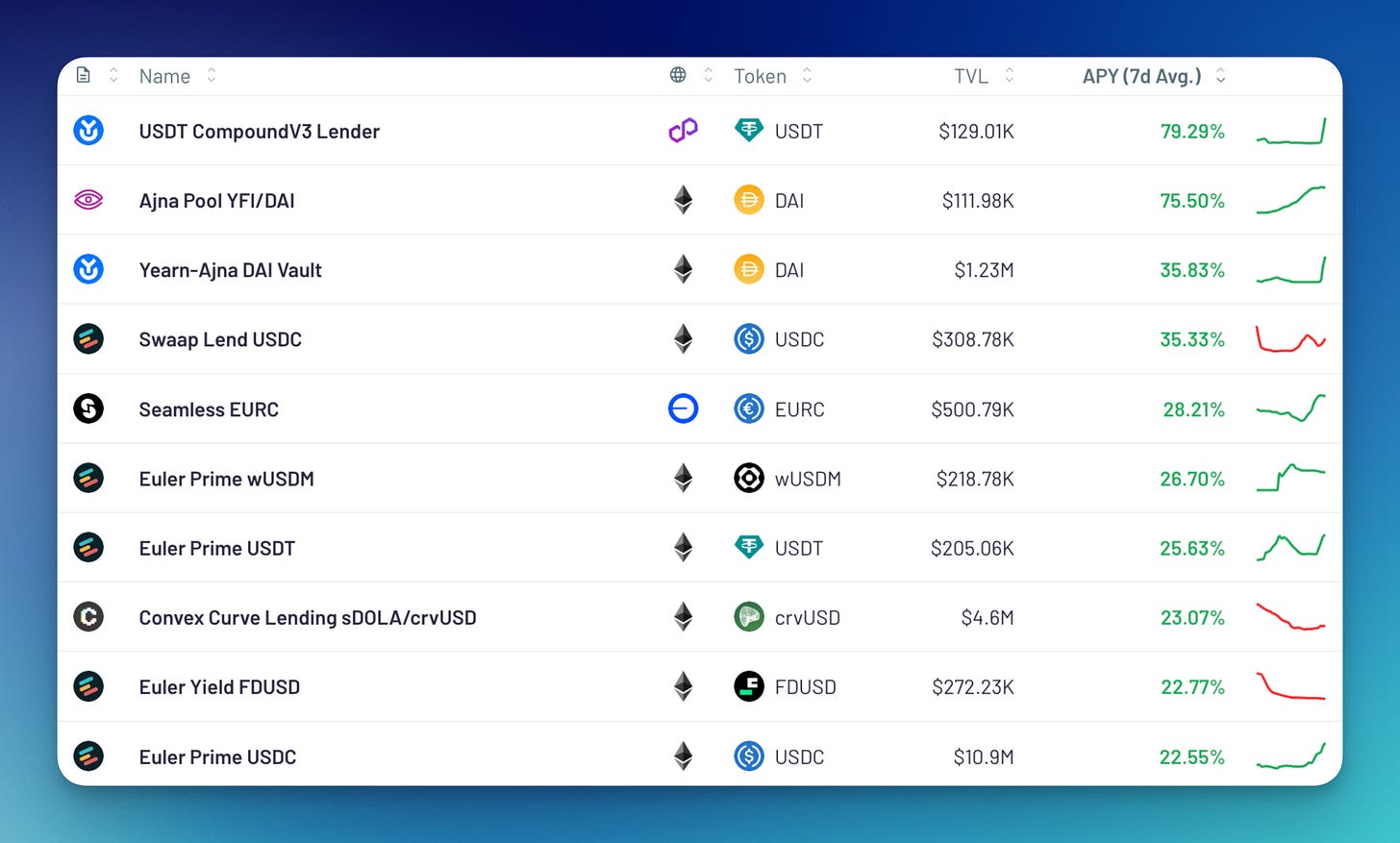Click the Yearn logo for USDT CompoundV3 Lender
This screenshot has width=1400, height=843.
click(x=88, y=130)
